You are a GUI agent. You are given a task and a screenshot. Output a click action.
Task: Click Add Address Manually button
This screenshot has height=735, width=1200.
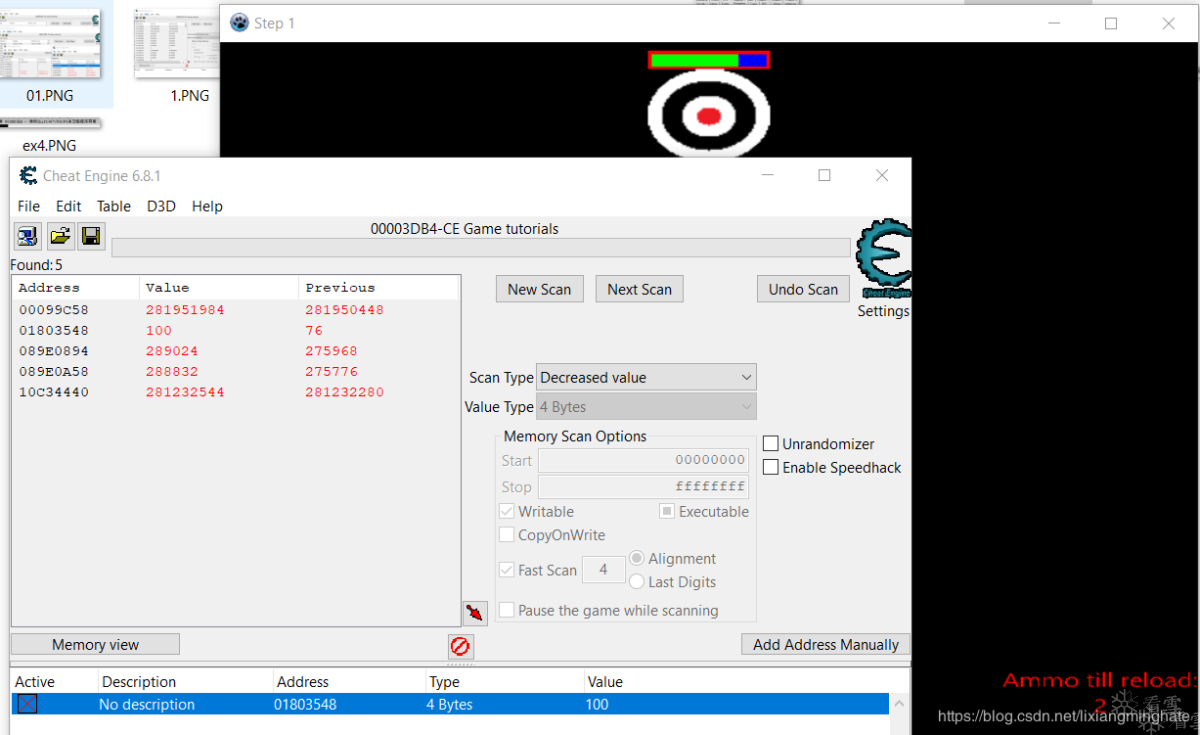(x=825, y=645)
